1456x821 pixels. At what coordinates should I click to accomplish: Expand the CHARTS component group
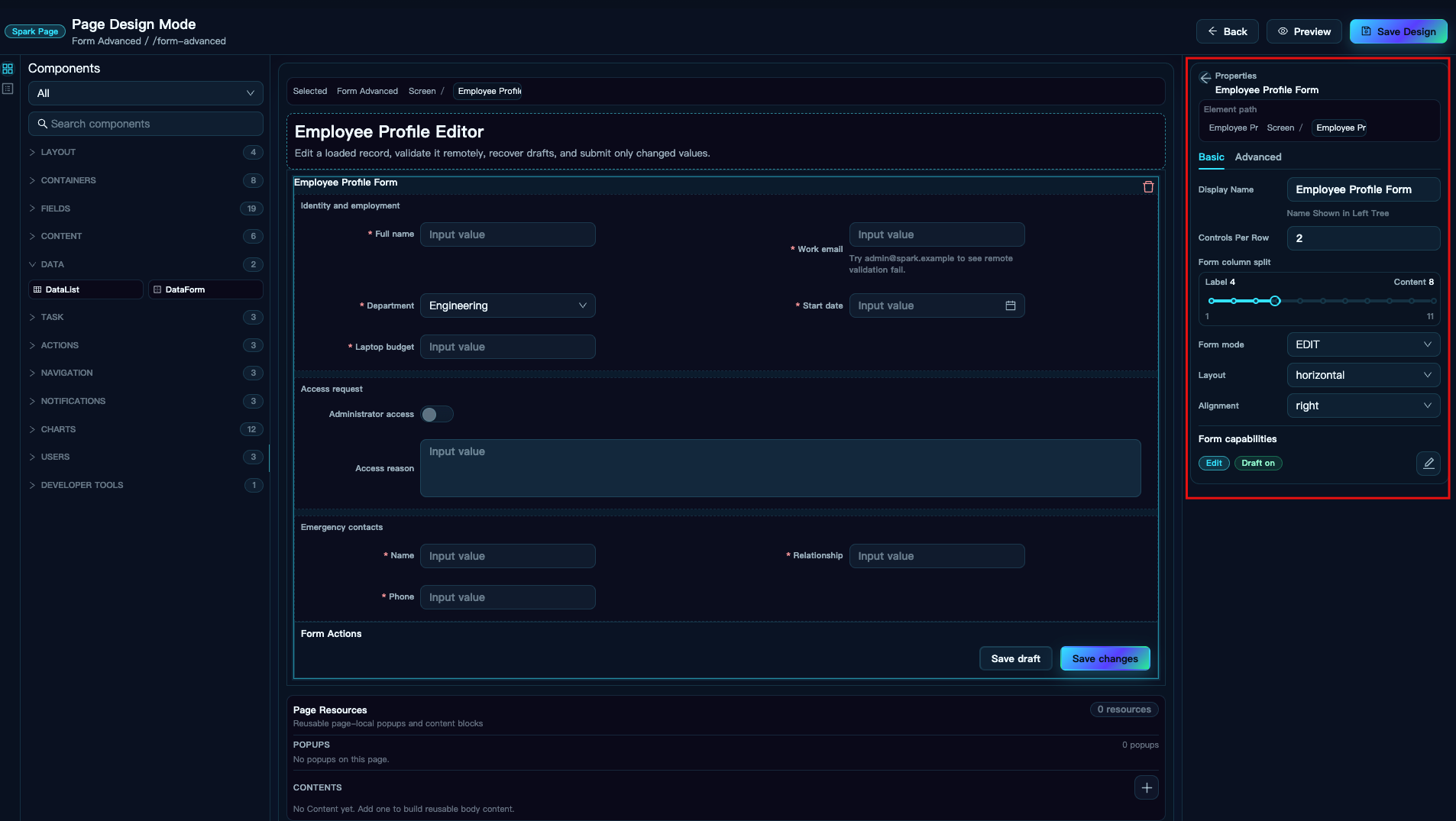coord(146,429)
